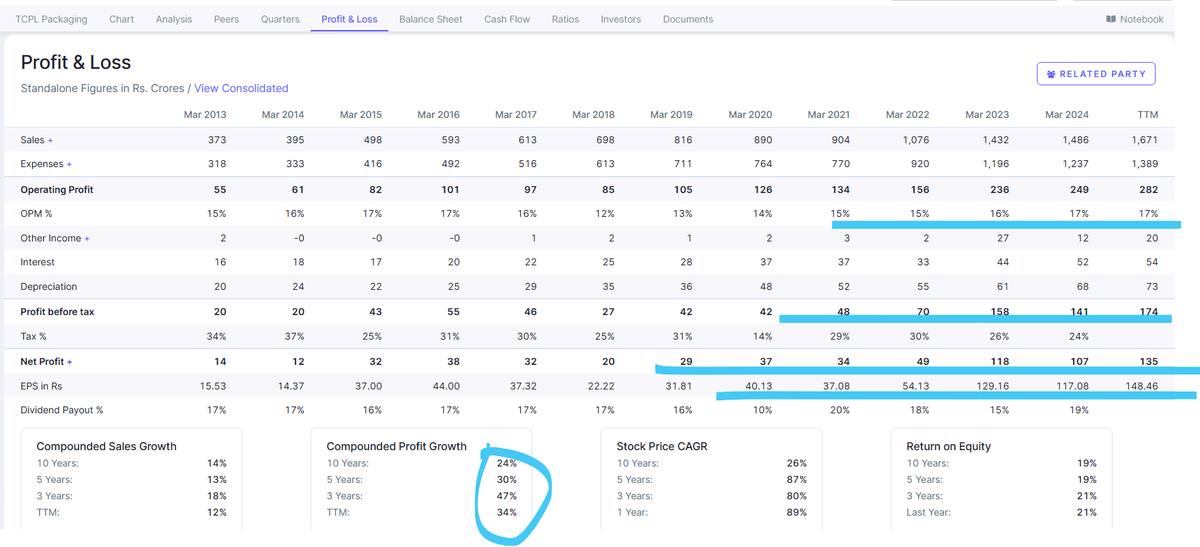Select Mar 2020 tax value 14%
Viewport: 1200px width, 547px height.
pyautogui.click(x=761, y=336)
